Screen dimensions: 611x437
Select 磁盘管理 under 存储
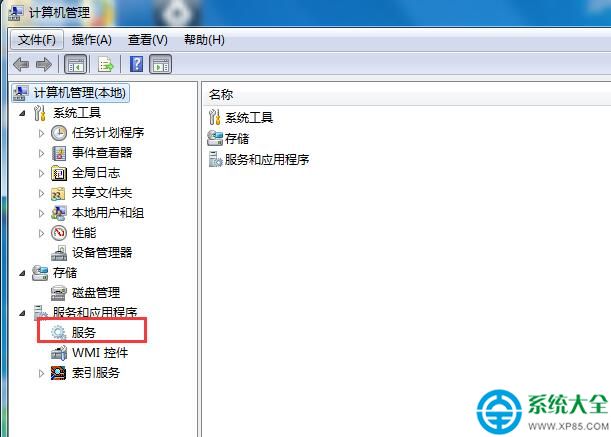point(96,292)
